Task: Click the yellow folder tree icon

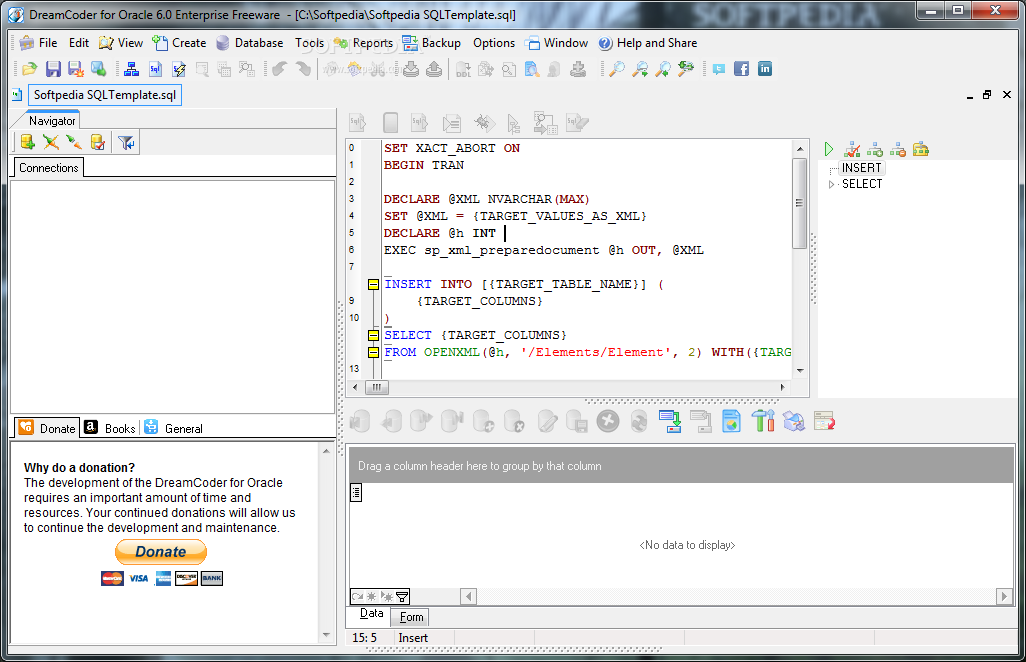Action: click(921, 149)
